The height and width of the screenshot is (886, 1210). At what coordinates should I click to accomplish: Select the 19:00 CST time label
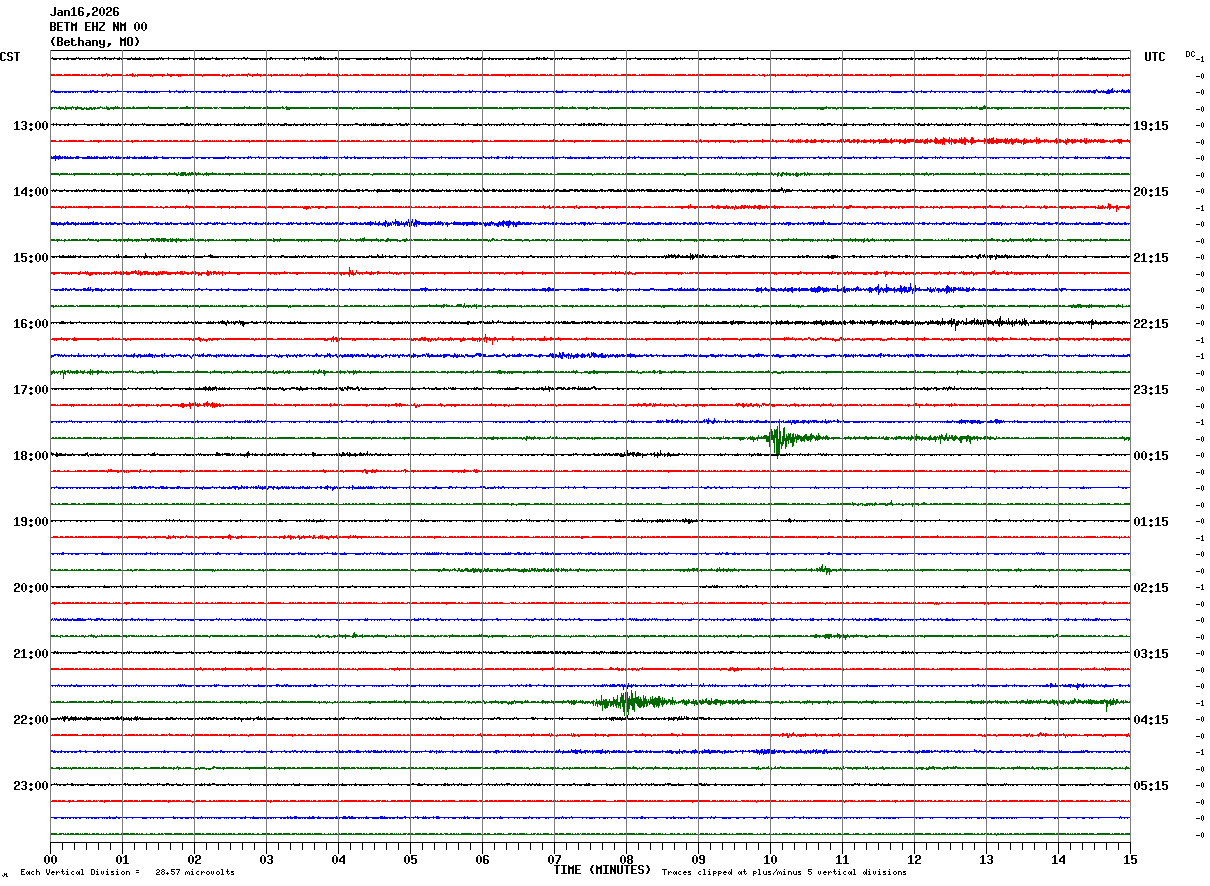pos(30,522)
